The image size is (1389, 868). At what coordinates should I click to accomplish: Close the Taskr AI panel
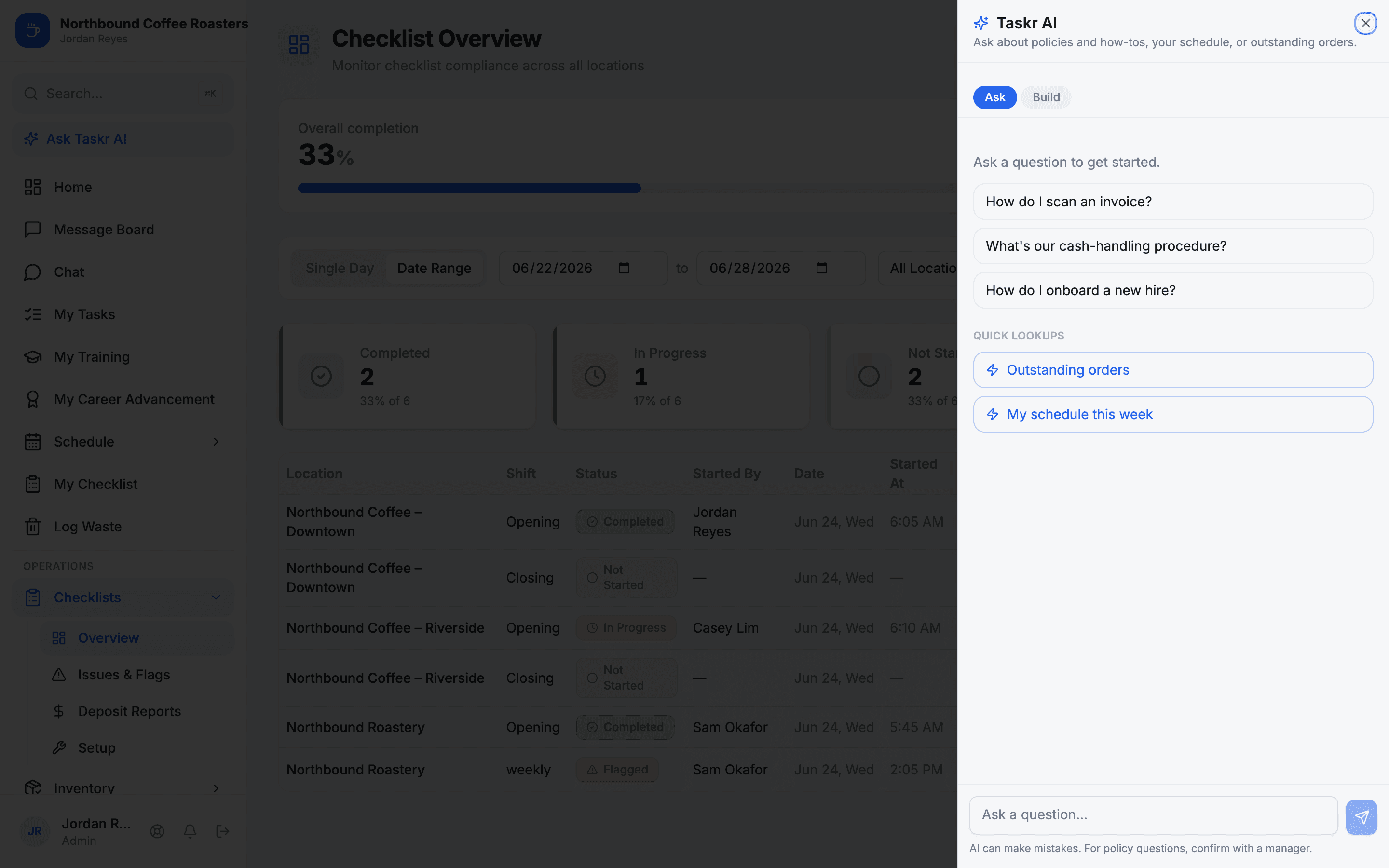(x=1365, y=23)
